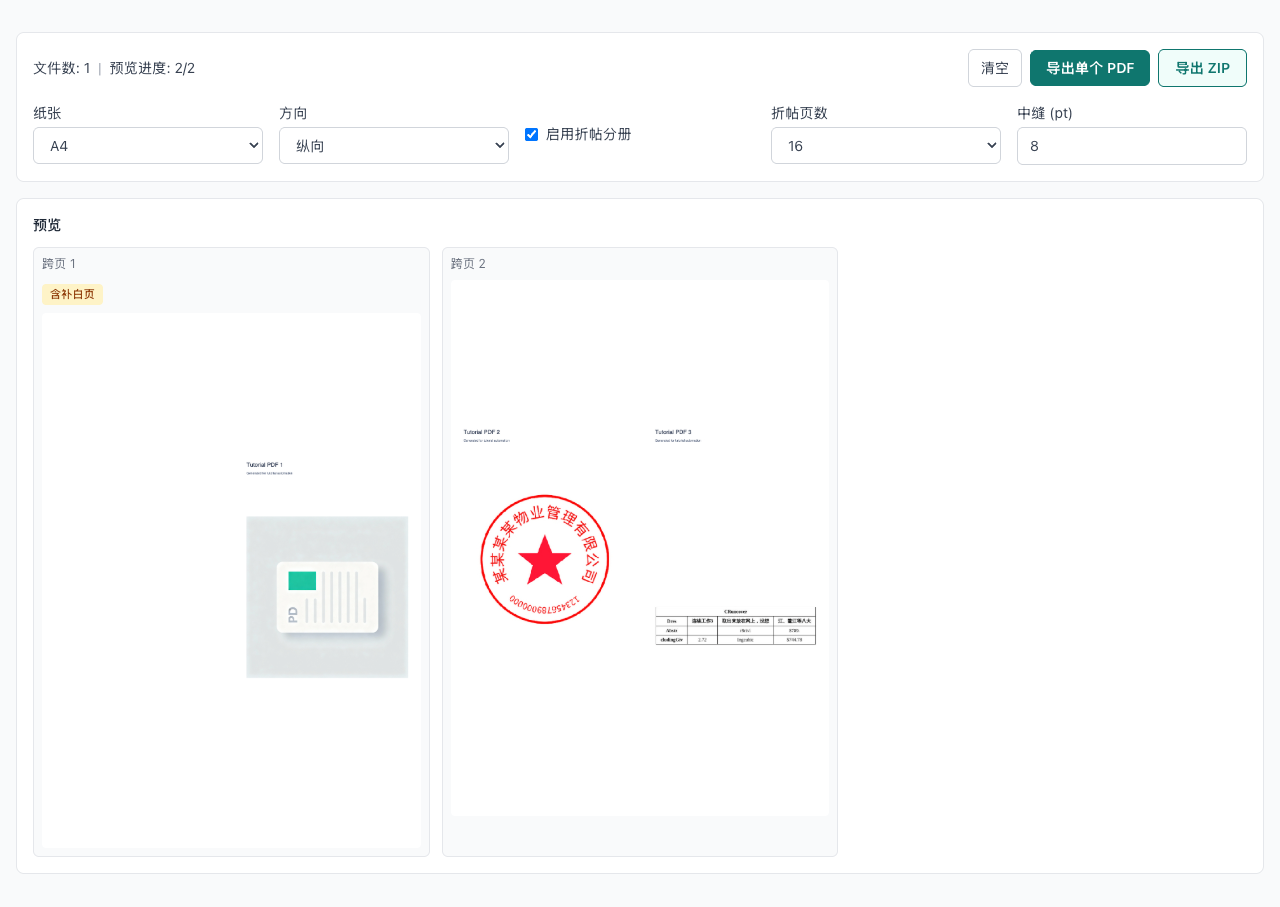Click the 启用折帖分册 label text
The width and height of the screenshot is (1280, 907).
point(588,134)
